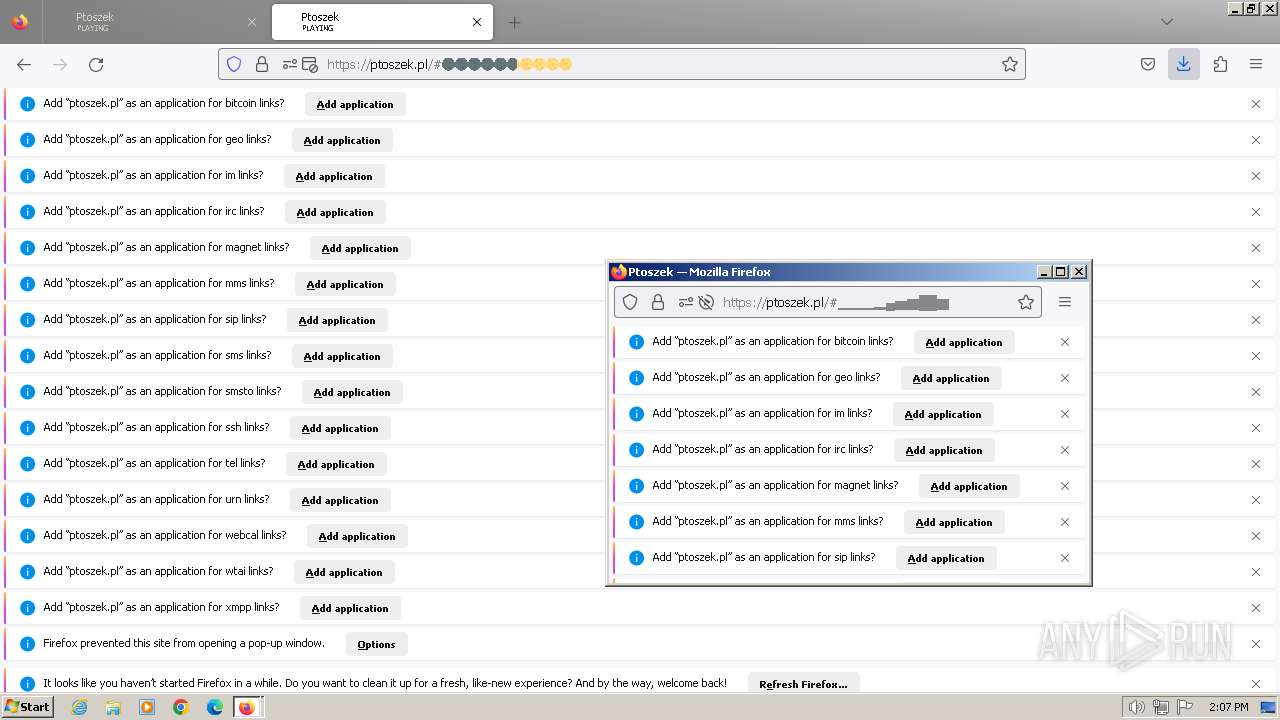
Task: Add application for urn links
Action: [340, 500]
